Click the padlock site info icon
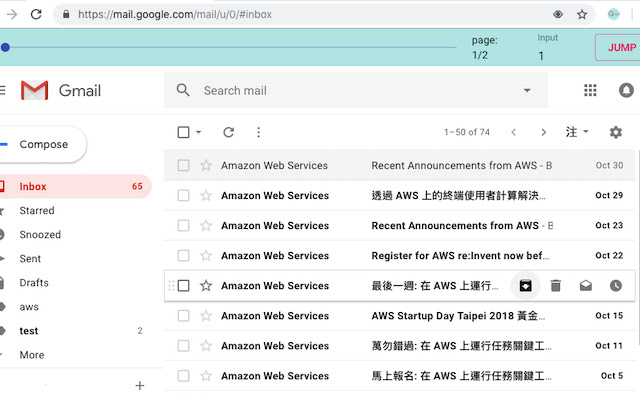The height and width of the screenshot is (400, 640). click(x=66, y=14)
